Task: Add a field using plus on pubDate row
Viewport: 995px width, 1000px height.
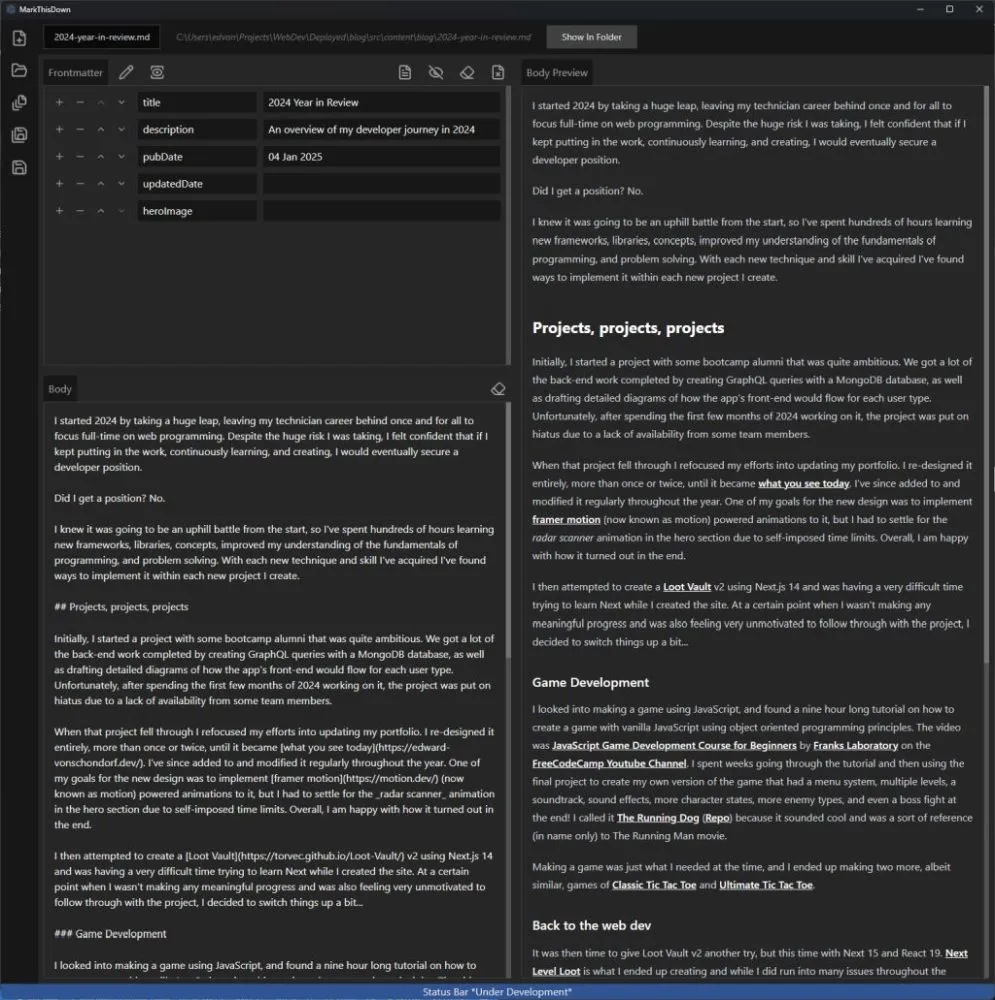Action: [59, 156]
